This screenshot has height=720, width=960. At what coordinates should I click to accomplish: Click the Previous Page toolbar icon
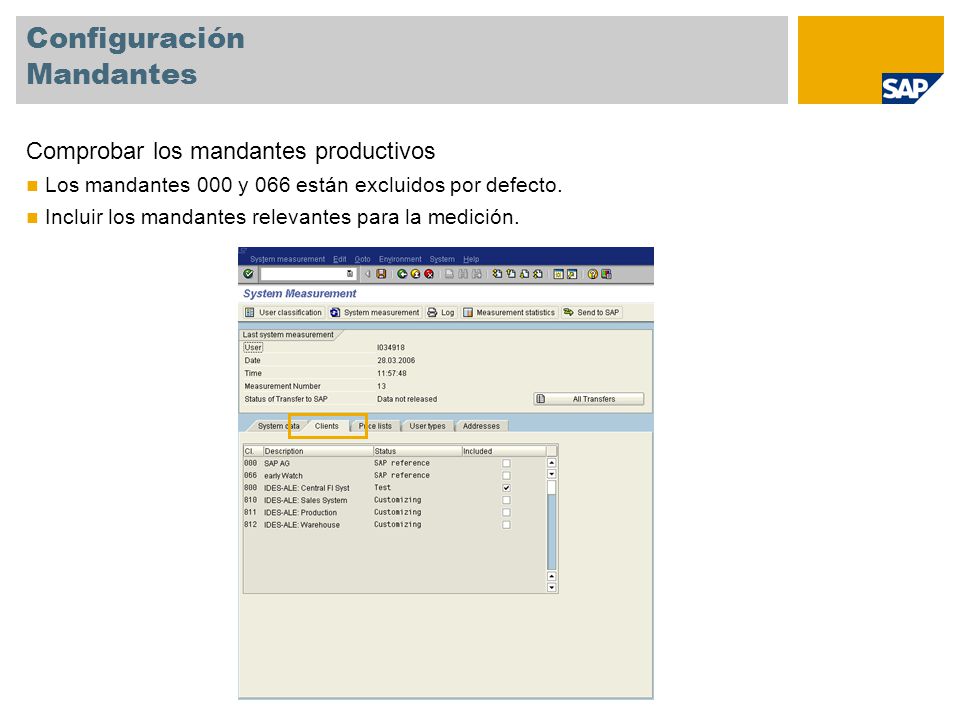click(x=511, y=274)
